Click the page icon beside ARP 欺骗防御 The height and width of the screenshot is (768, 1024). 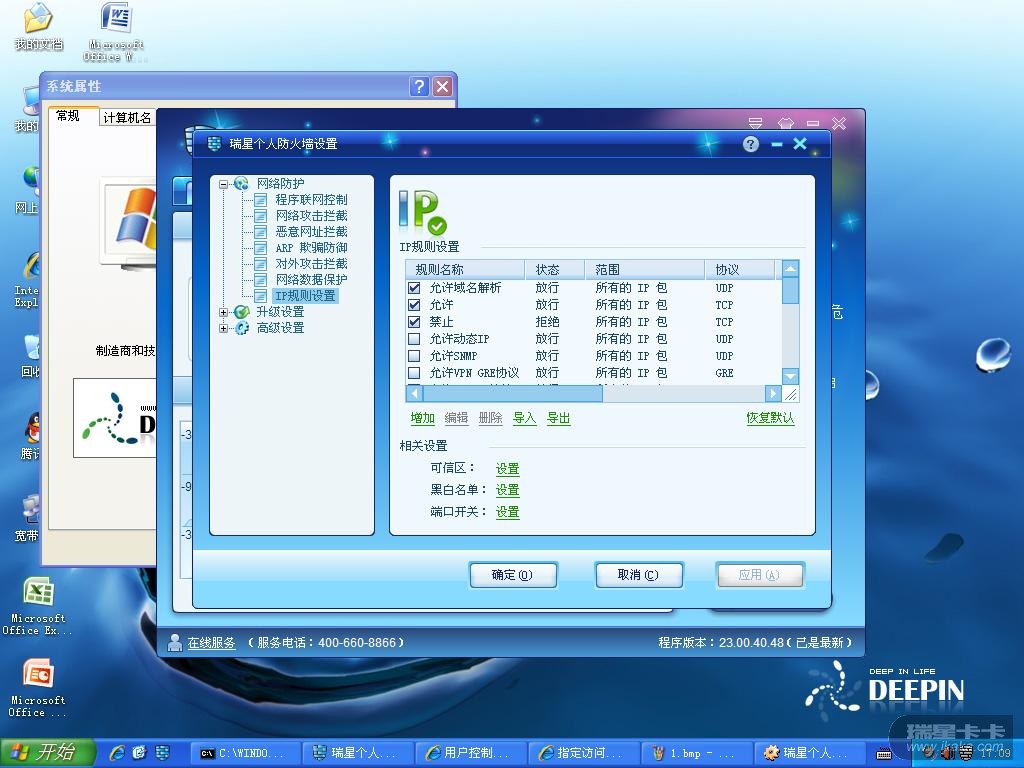click(260, 248)
